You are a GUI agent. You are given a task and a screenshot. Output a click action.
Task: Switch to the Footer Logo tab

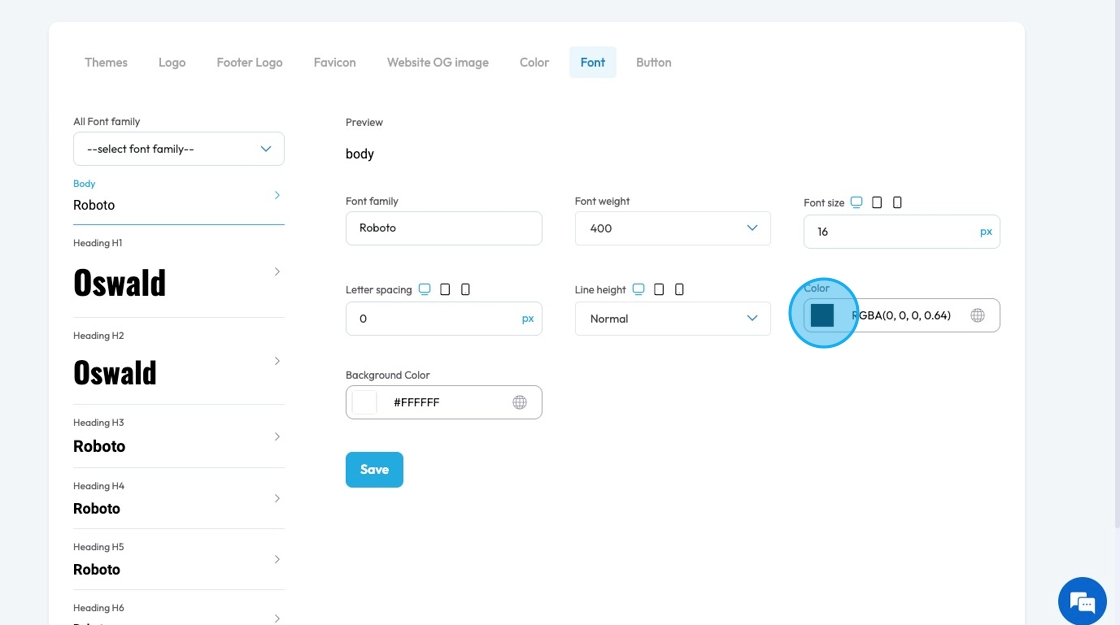tap(249, 62)
